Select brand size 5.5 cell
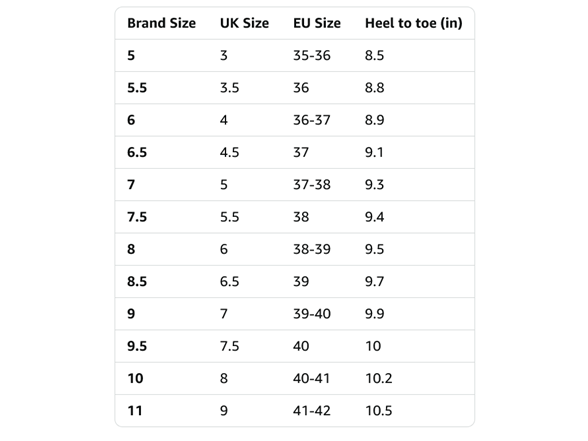The height and width of the screenshot is (441, 588). pos(137,88)
